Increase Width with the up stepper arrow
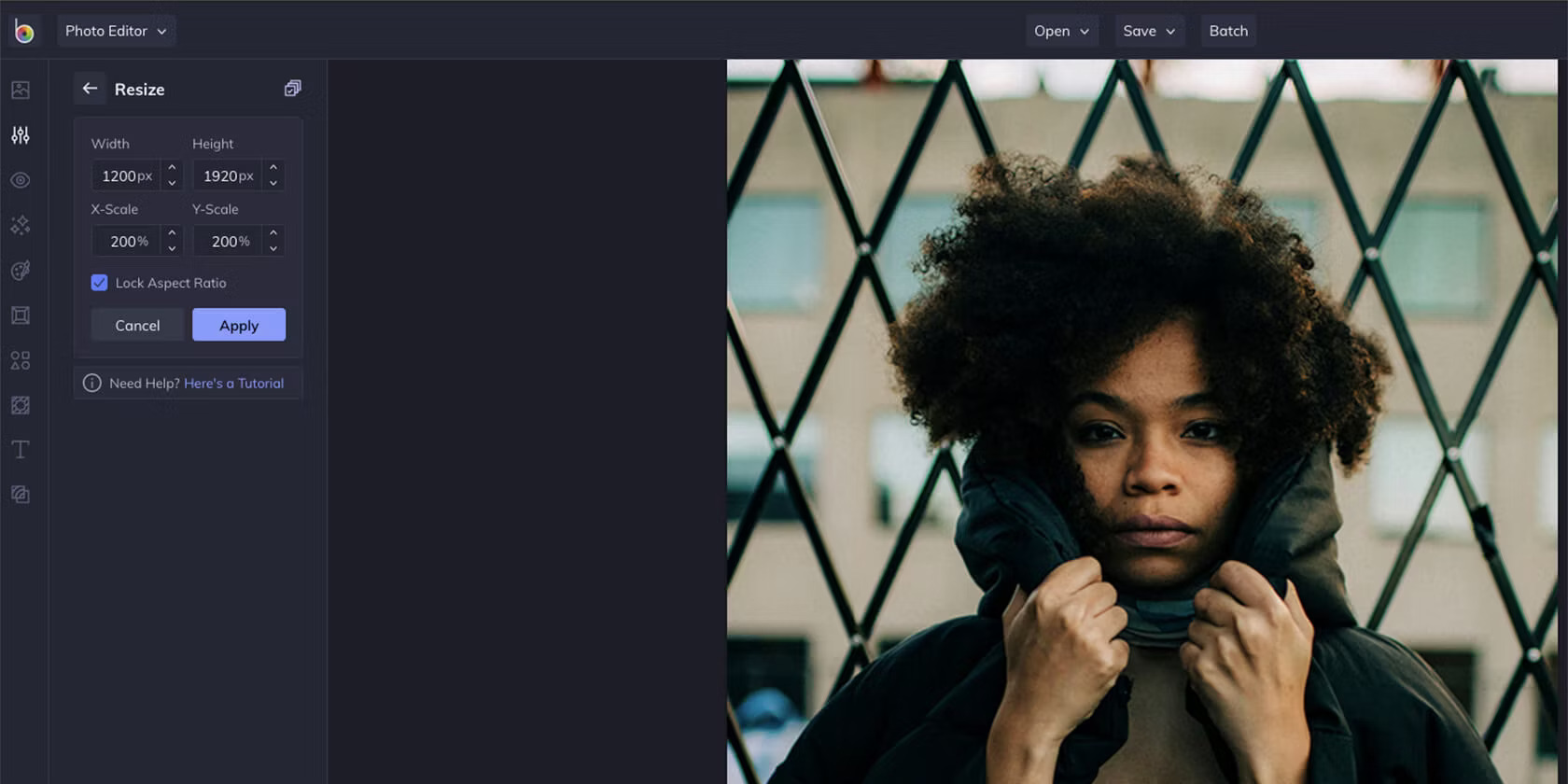The width and height of the screenshot is (1568, 784). pyautogui.click(x=172, y=168)
